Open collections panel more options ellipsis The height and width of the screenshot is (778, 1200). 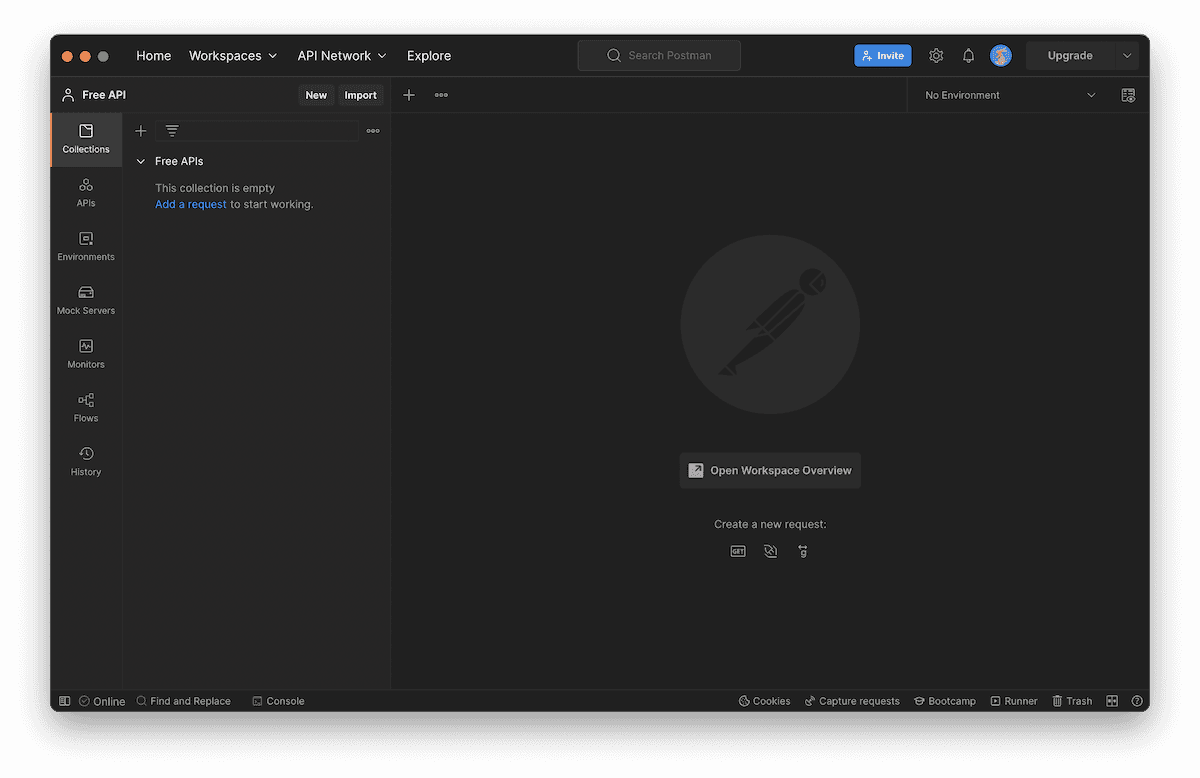pos(373,131)
